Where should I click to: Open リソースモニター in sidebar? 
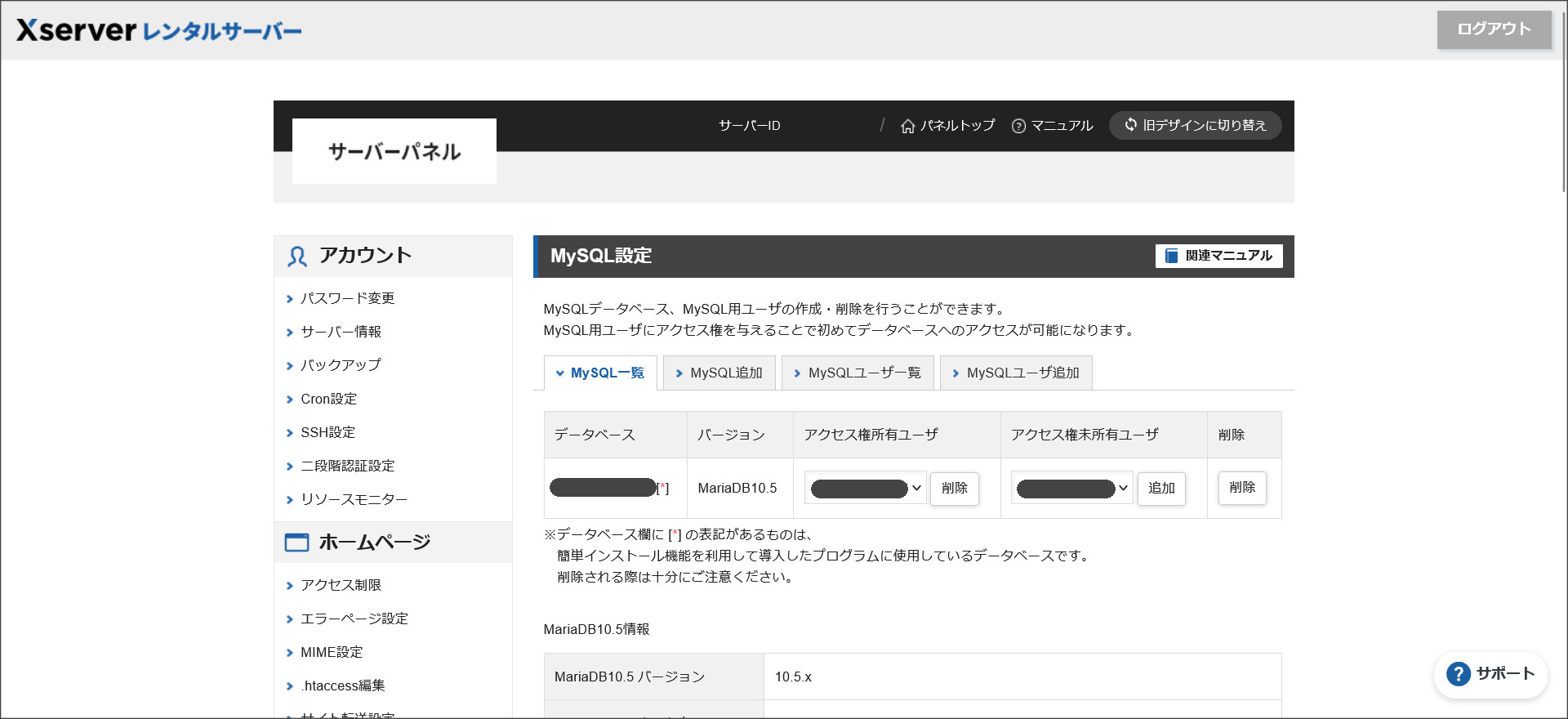coord(354,499)
